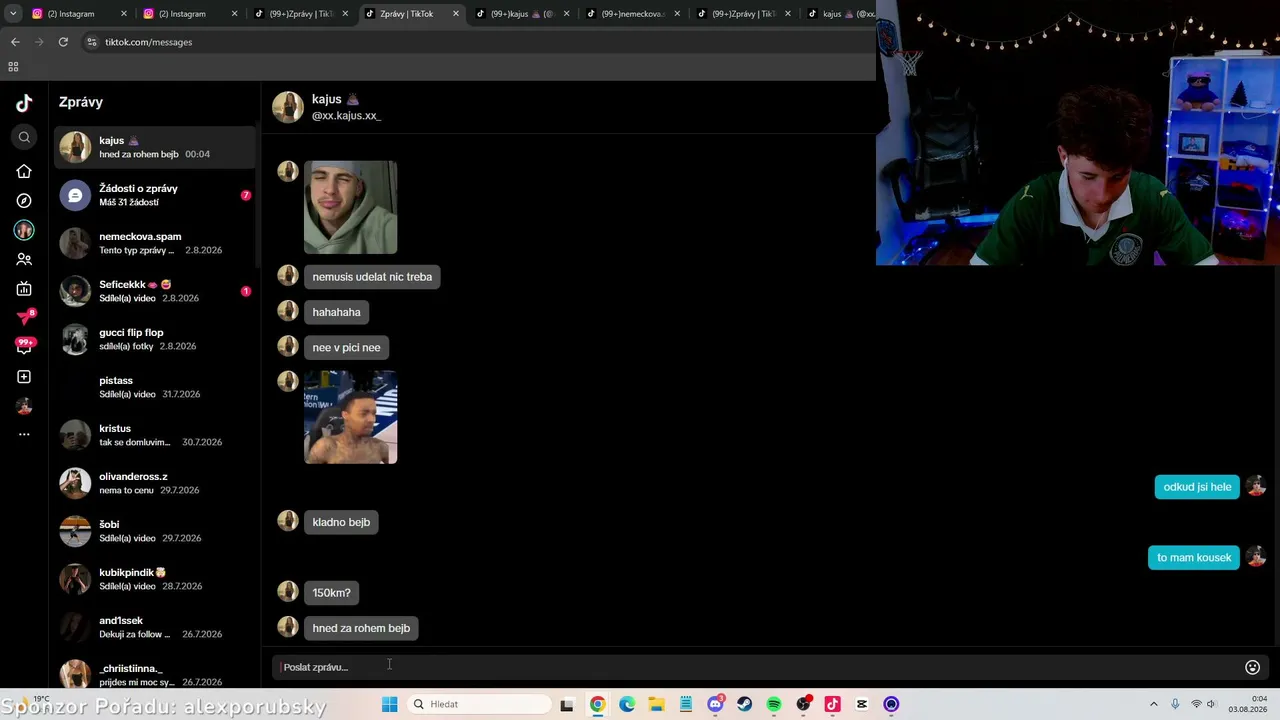
Task: Open the olivandeross.z conversation
Action: 154,483
